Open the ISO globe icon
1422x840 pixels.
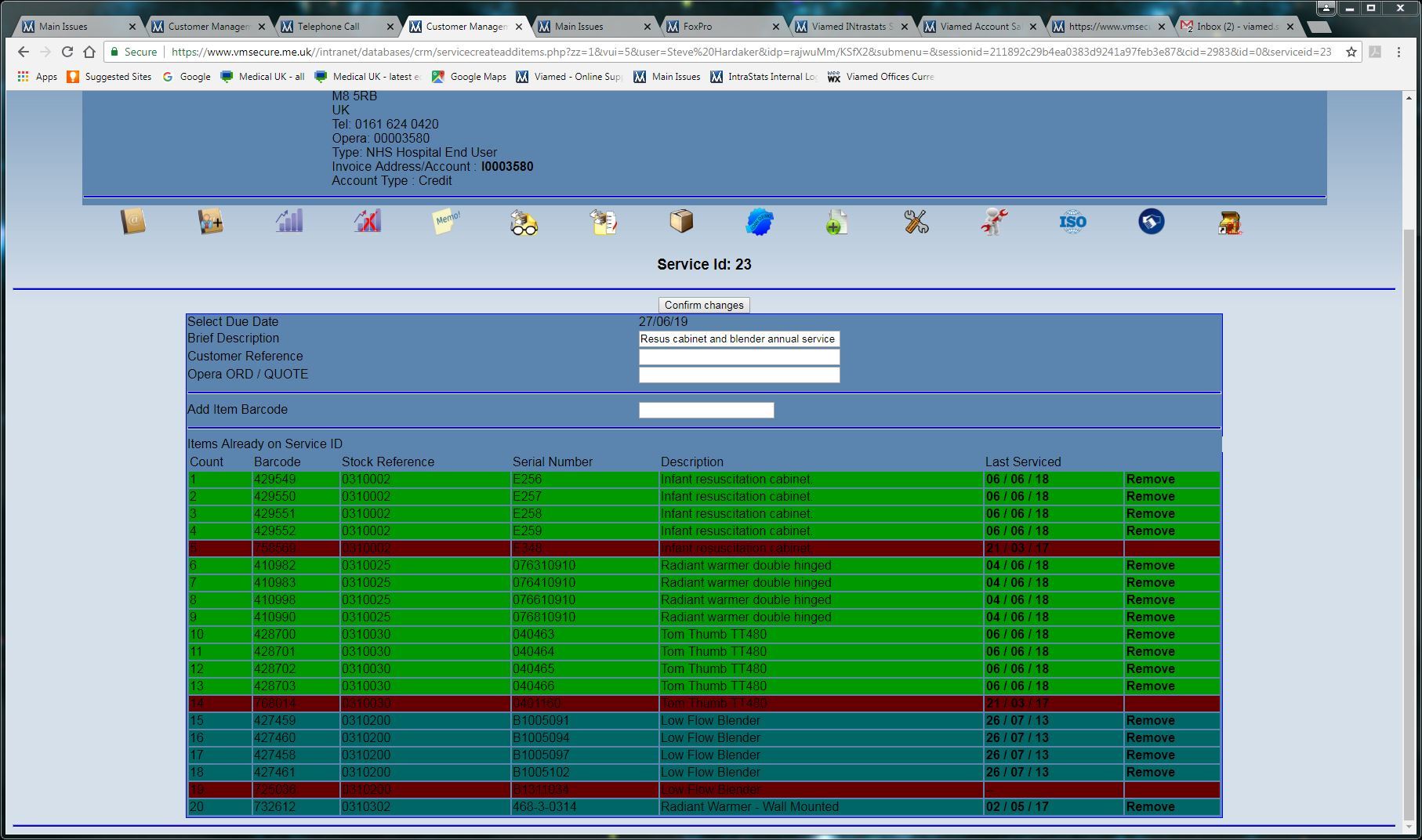pos(1072,222)
